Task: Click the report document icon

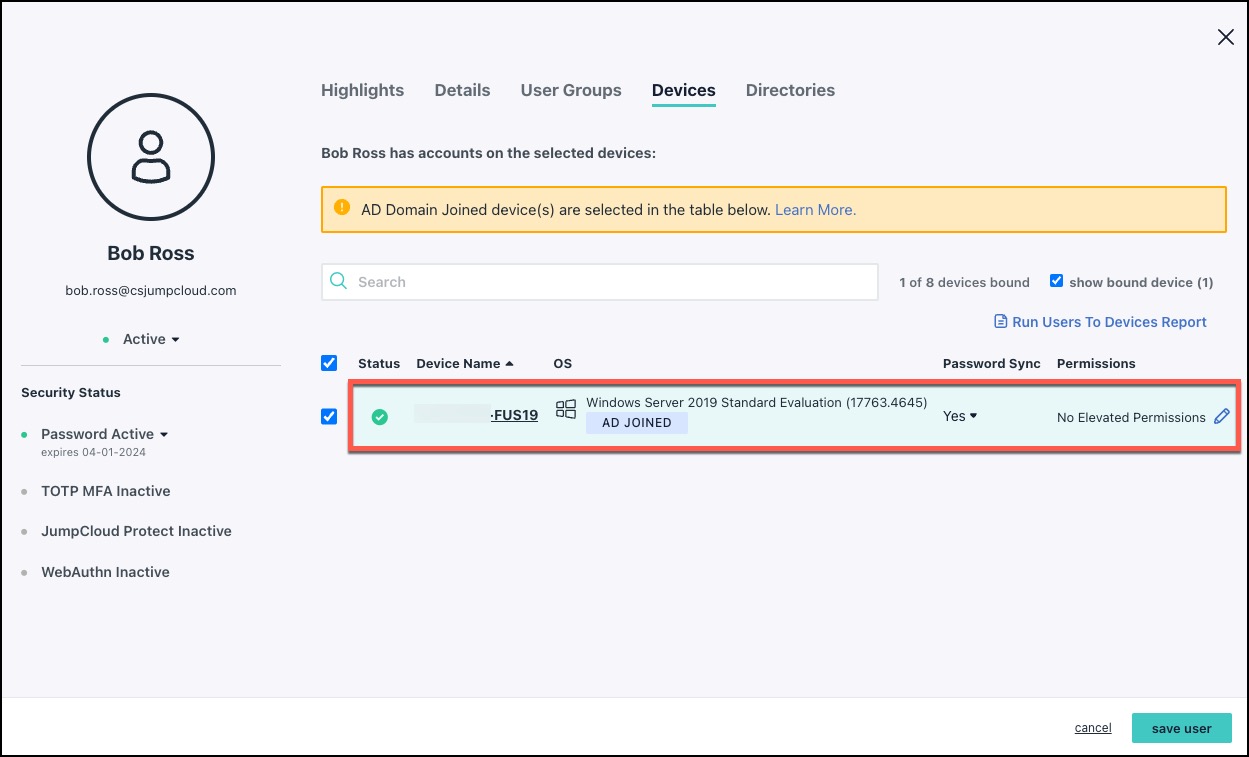Action: point(1000,322)
